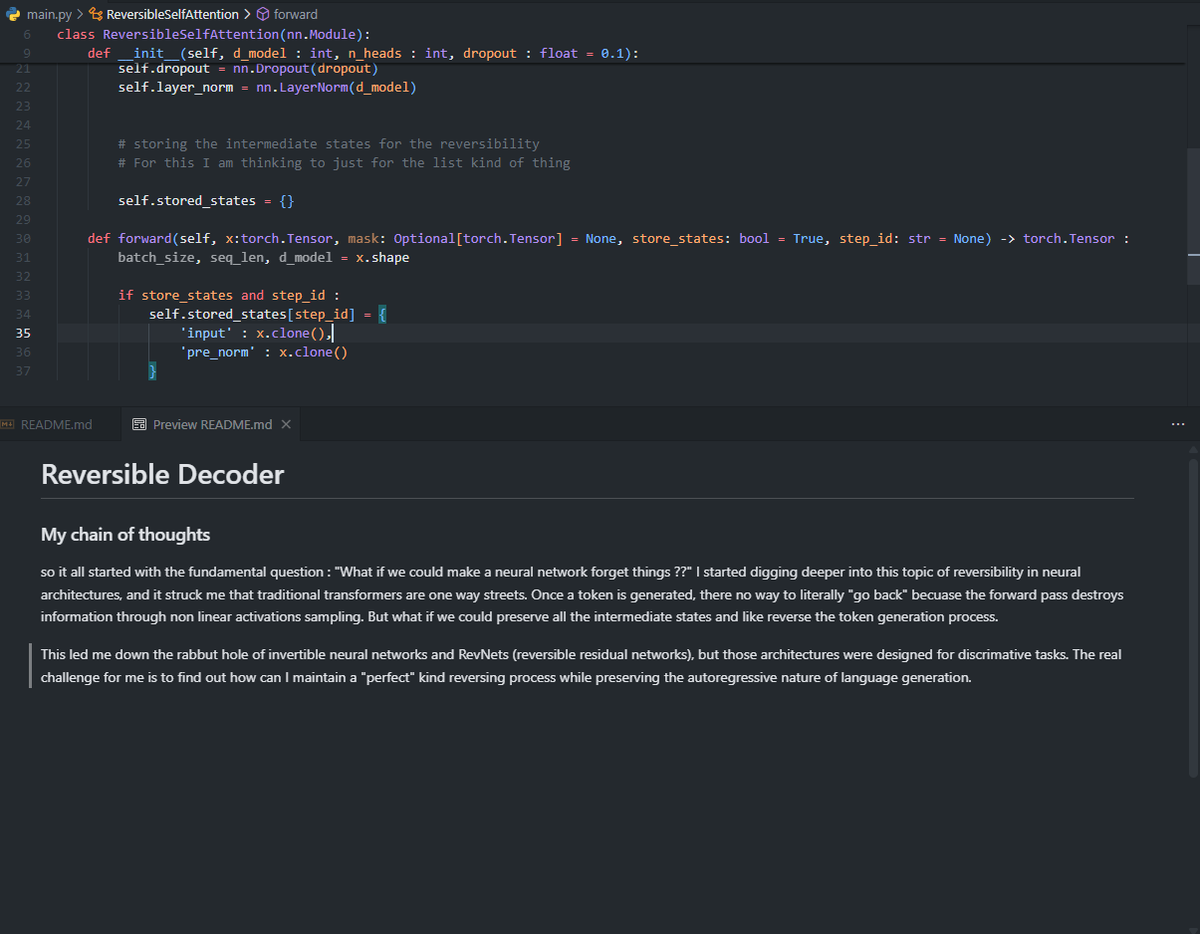Select the Preview README.md tab
This screenshot has height=934, width=1200.
pyautogui.click(x=212, y=425)
